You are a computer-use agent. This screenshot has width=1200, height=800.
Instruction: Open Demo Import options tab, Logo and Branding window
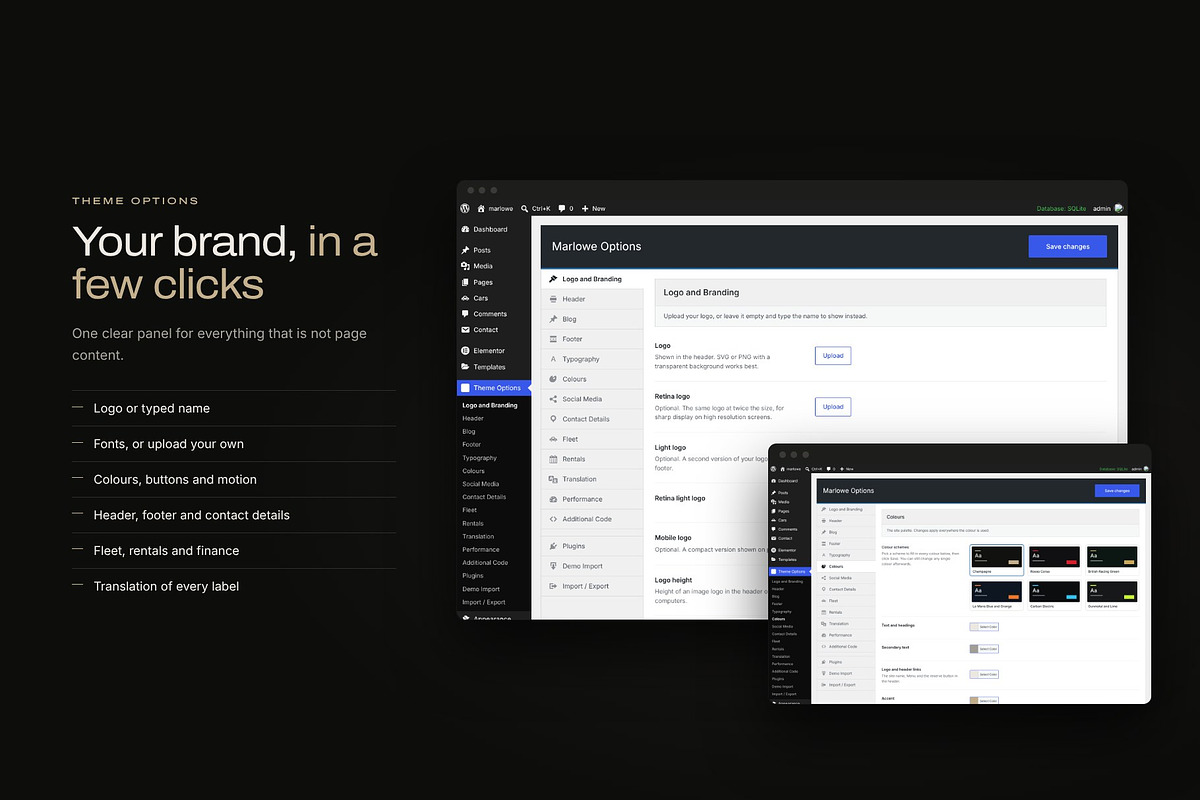click(x=592, y=566)
